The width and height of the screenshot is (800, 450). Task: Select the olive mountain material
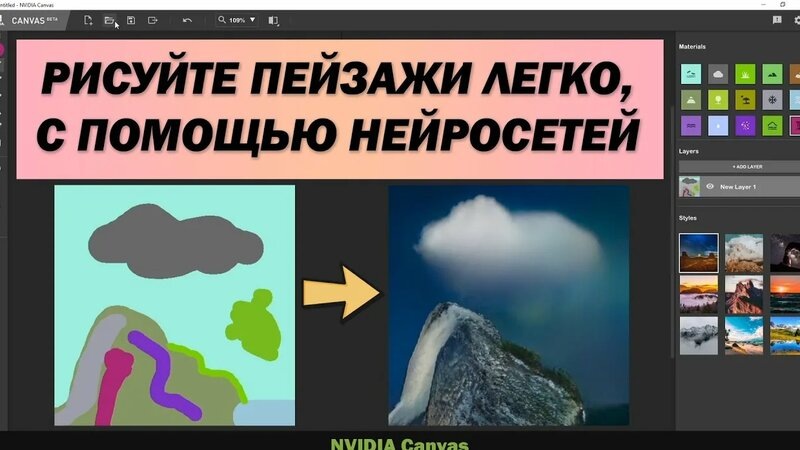point(691,100)
